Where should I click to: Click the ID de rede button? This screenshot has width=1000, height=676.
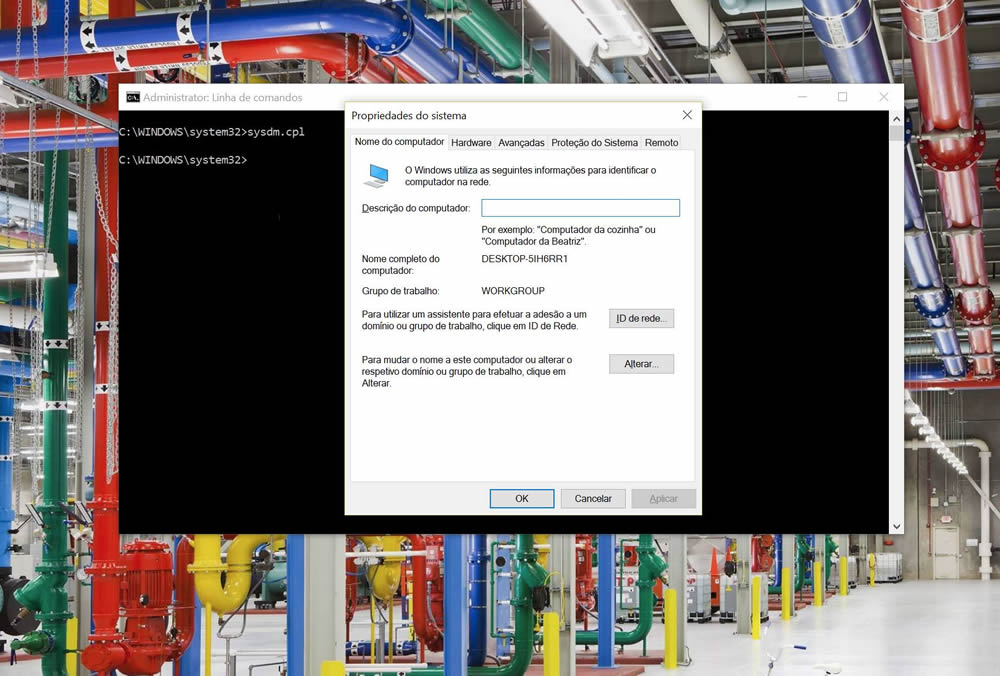point(642,317)
